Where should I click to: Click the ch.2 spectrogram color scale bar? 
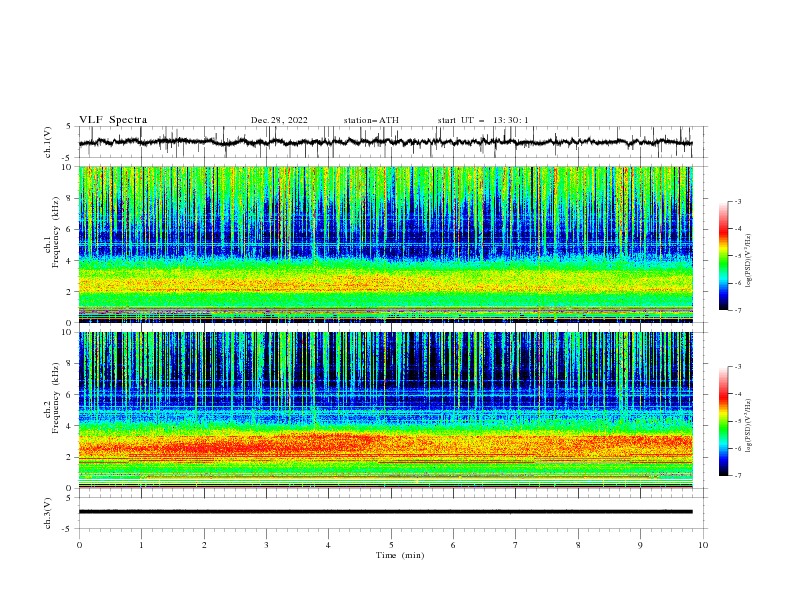tap(723, 421)
